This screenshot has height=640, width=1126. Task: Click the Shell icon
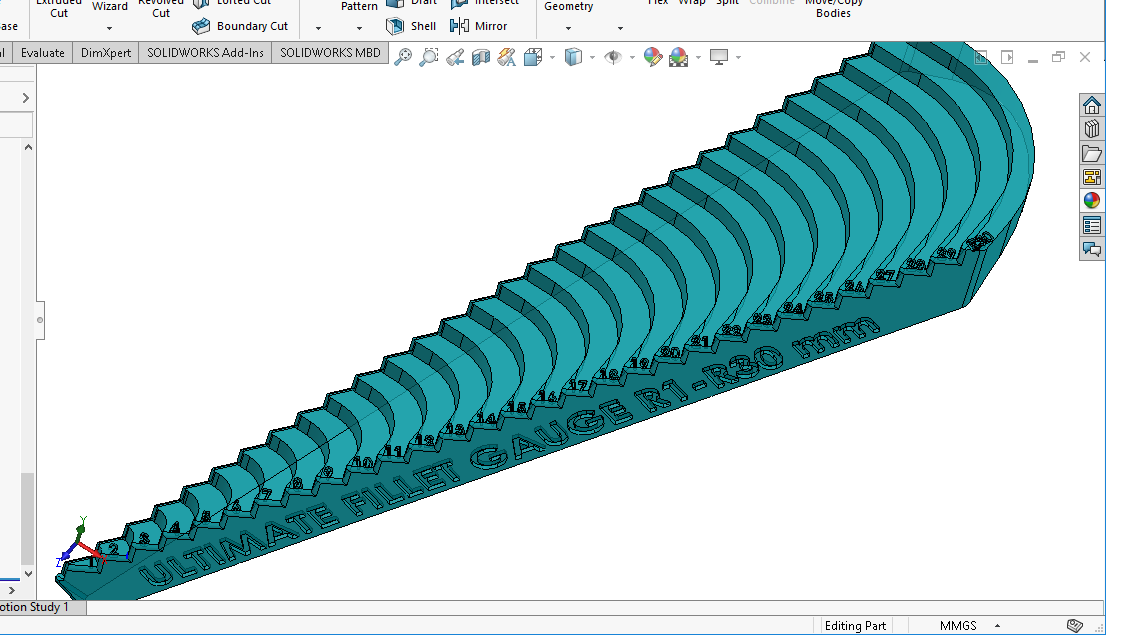(x=395, y=26)
